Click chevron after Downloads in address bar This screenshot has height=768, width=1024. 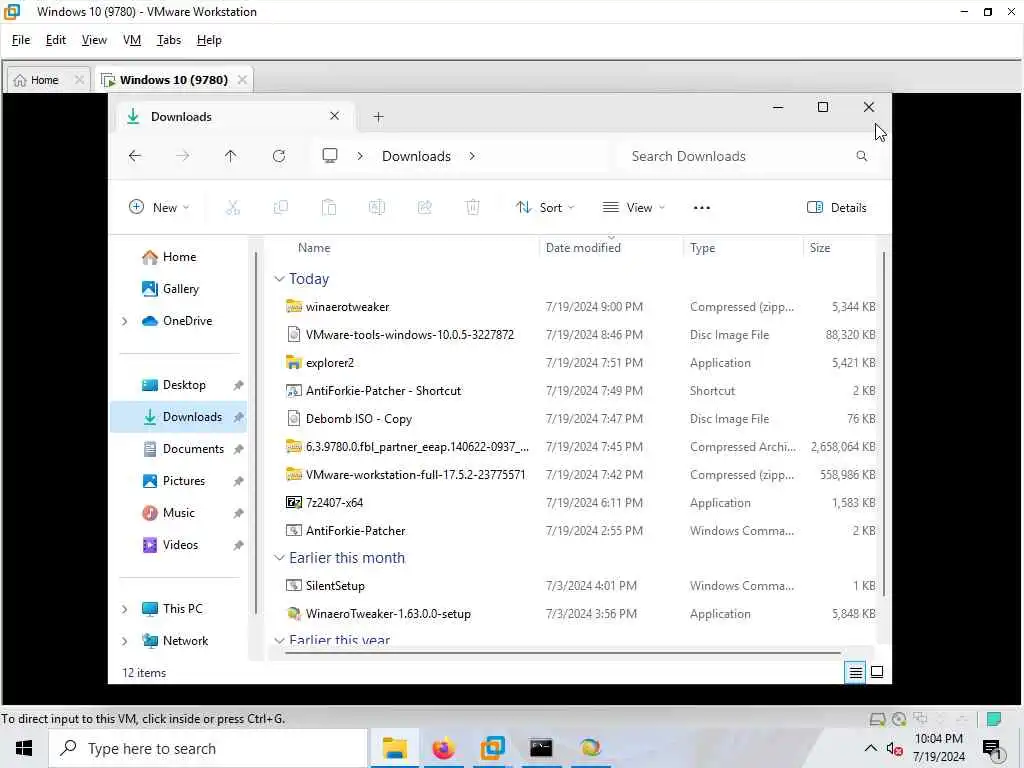(x=472, y=156)
